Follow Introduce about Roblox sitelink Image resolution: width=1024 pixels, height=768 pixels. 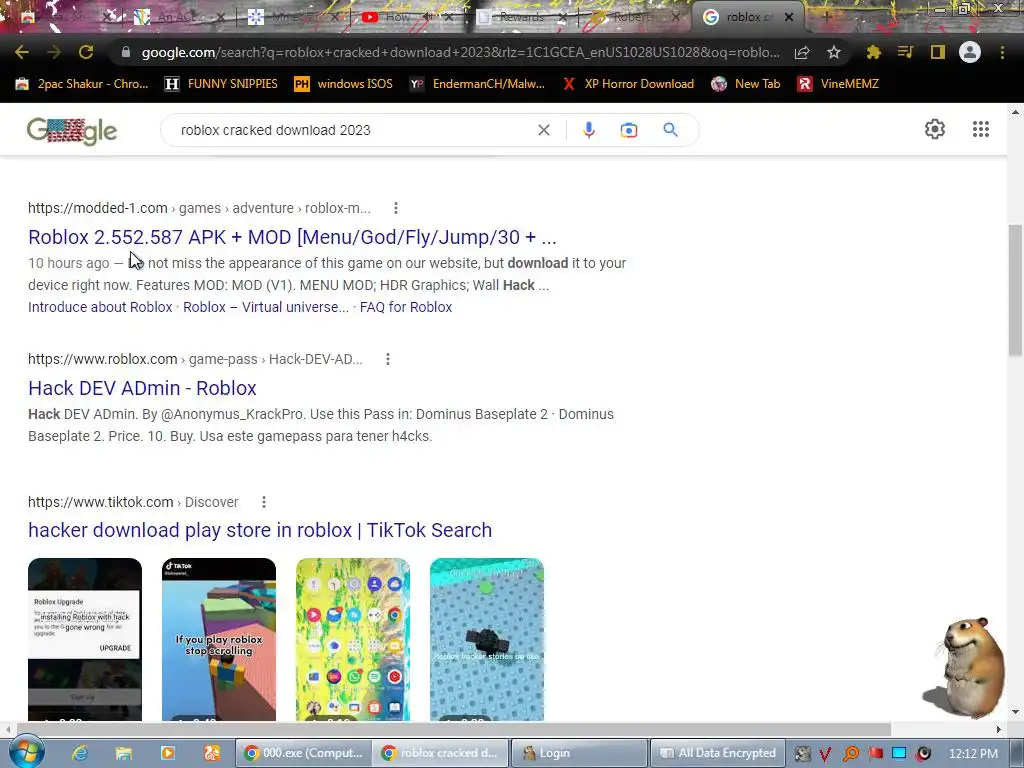pos(100,307)
